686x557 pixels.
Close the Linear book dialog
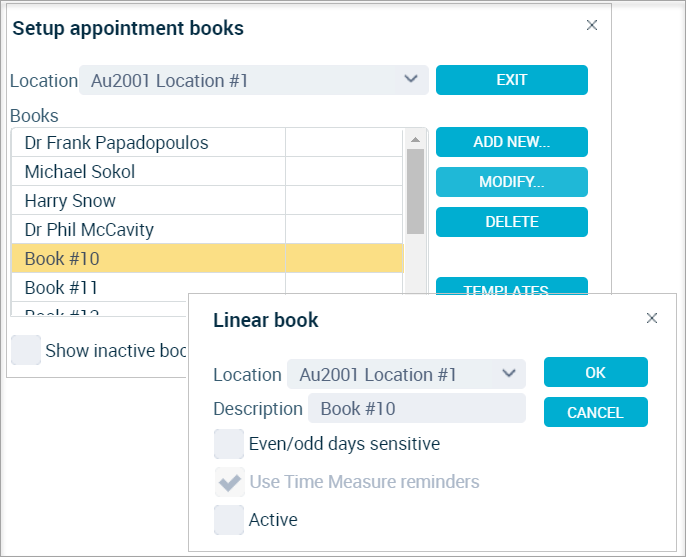(x=651, y=318)
